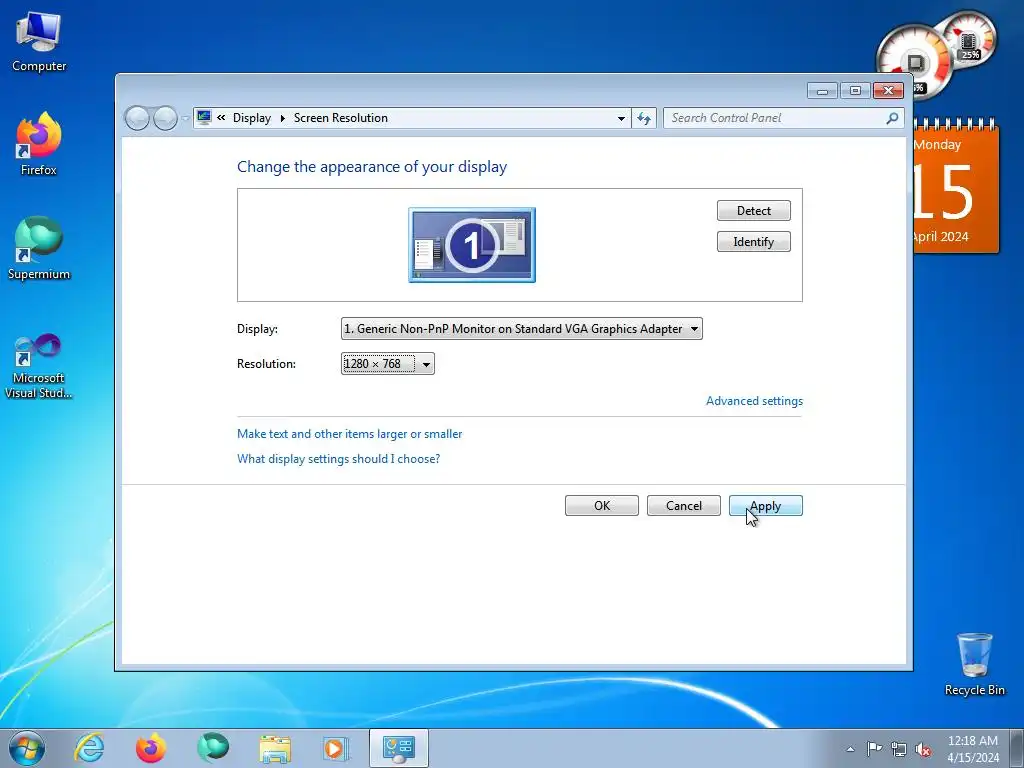Launch Supermium from the taskbar
Image resolution: width=1024 pixels, height=768 pixels.
click(x=213, y=748)
